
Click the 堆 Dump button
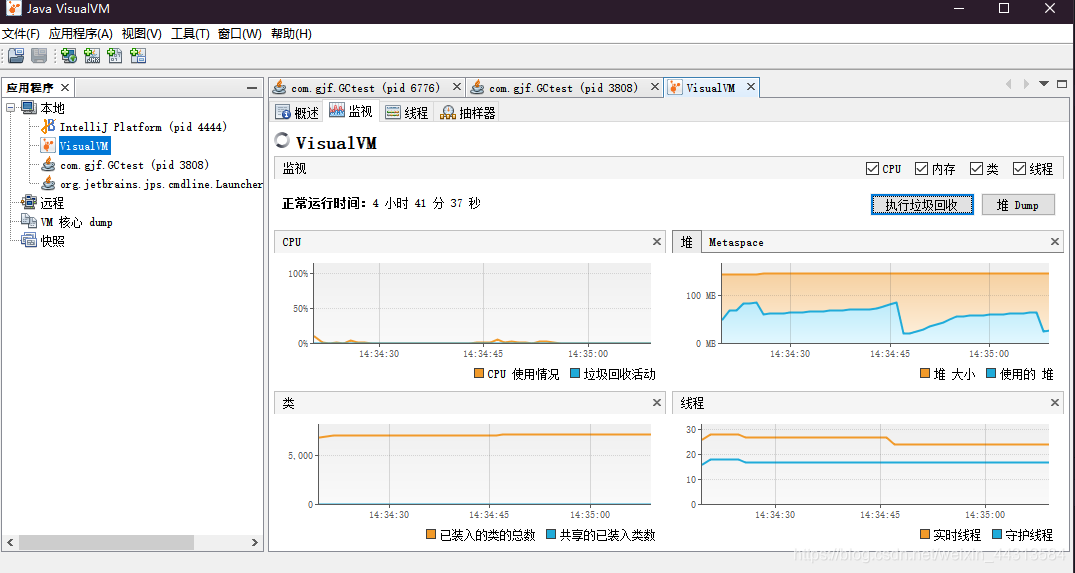click(x=1018, y=205)
